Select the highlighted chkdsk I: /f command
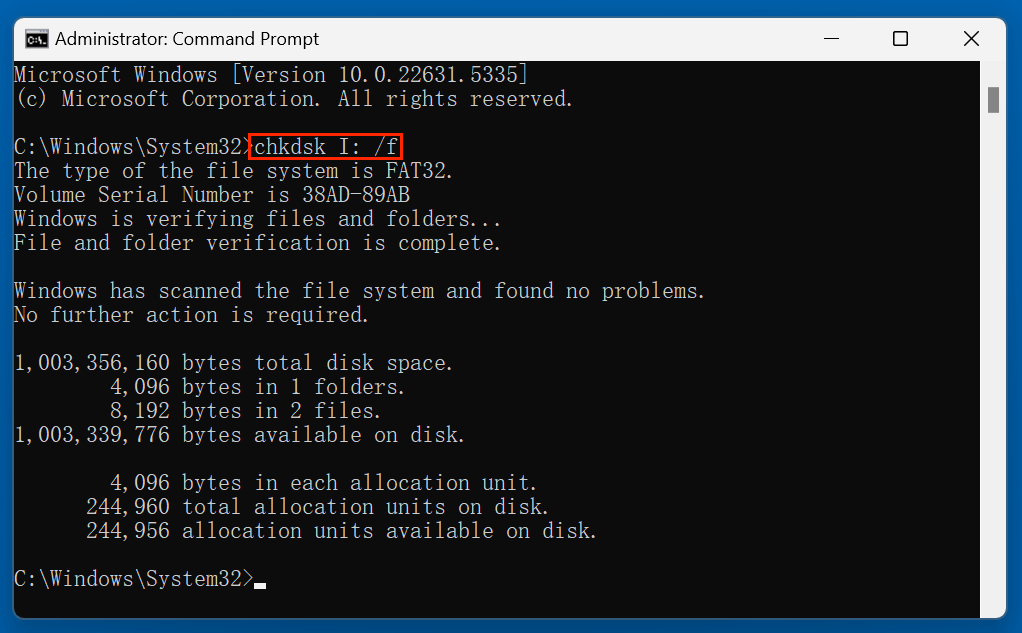Screen dimensions: 1022x633 (325, 146)
